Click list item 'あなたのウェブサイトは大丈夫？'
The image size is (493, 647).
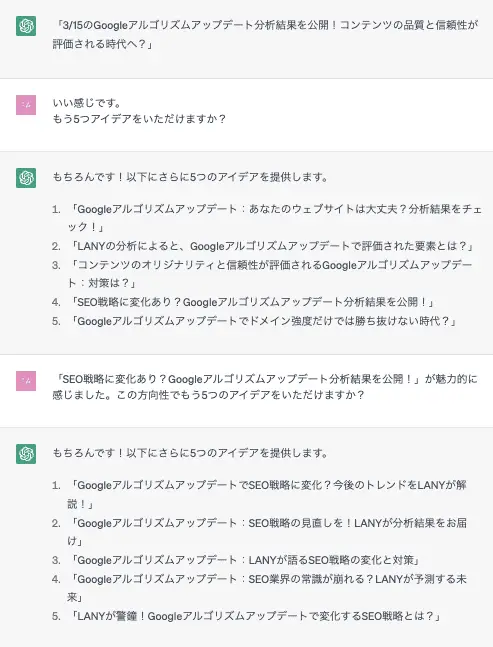coord(275,217)
